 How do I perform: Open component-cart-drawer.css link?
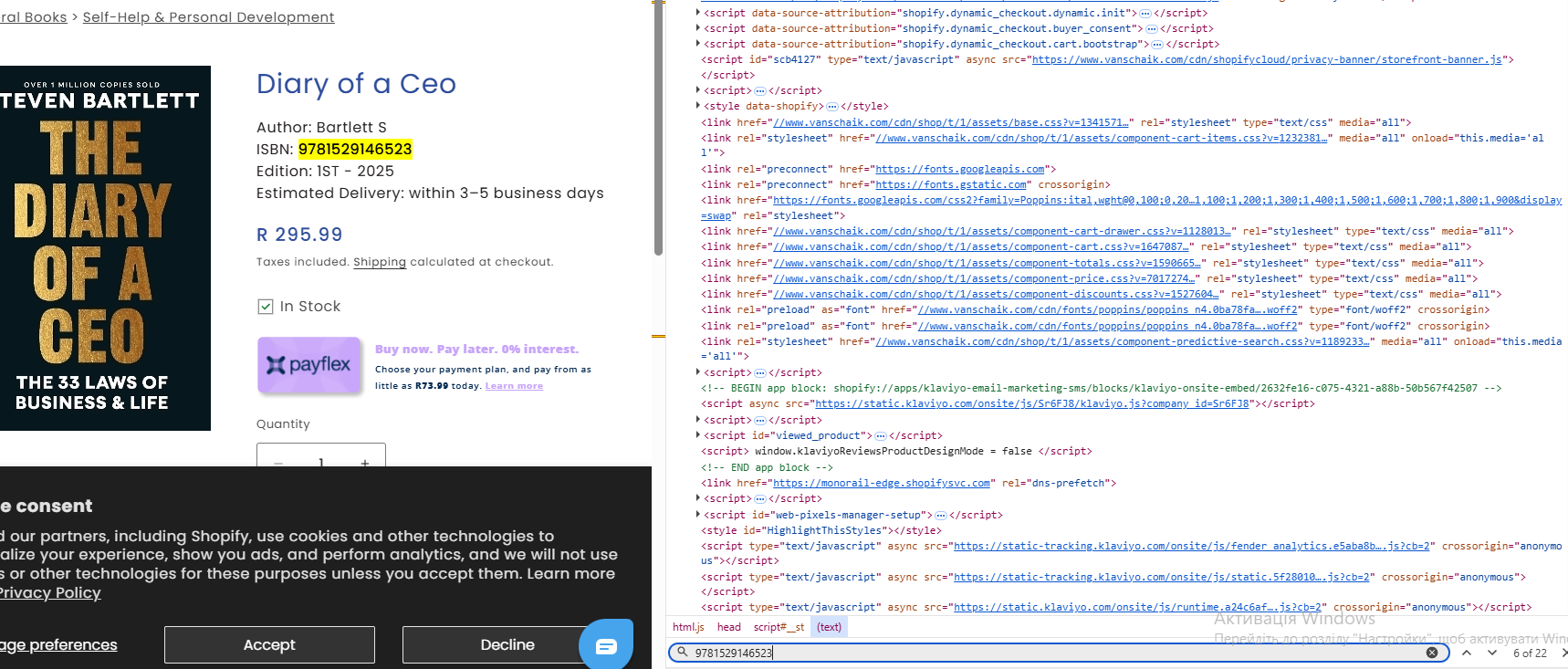(1004, 231)
